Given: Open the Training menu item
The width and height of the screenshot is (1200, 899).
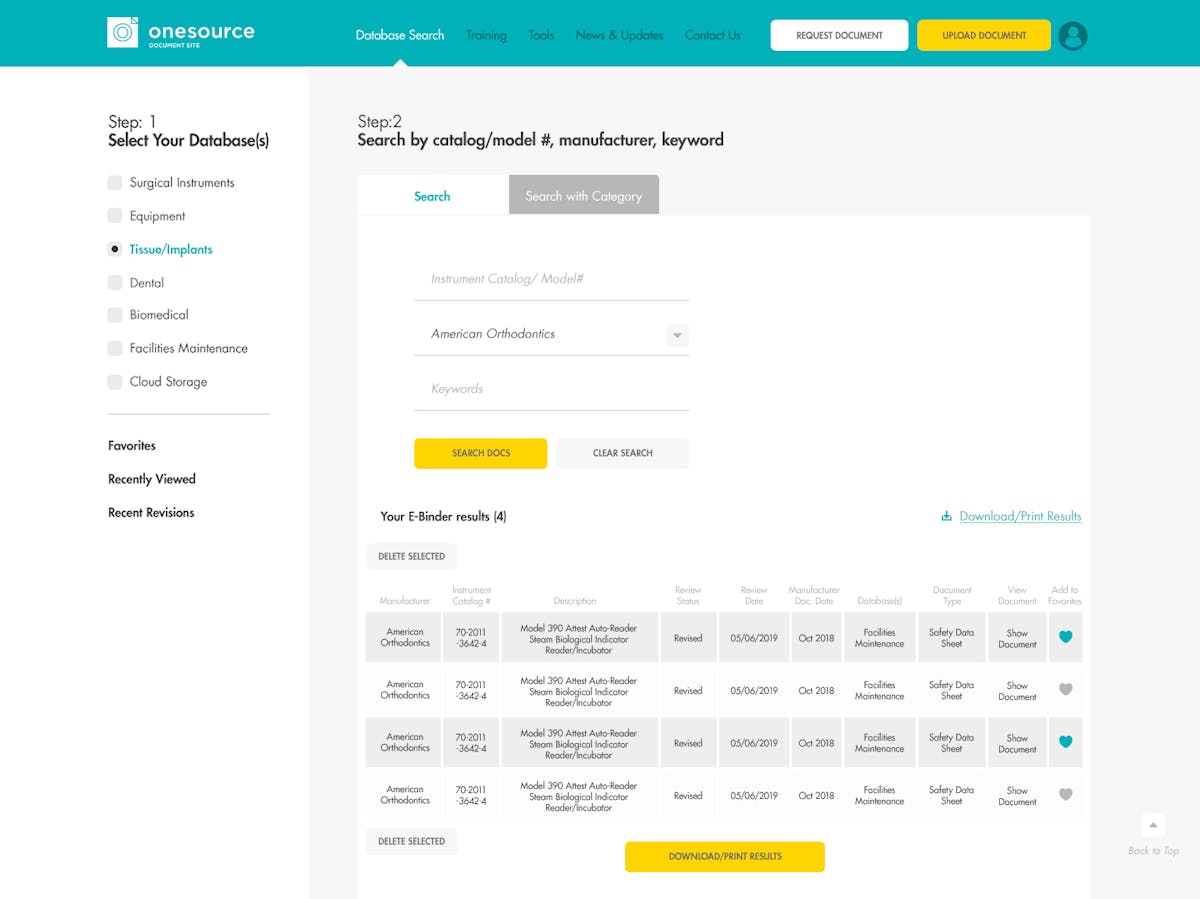Looking at the screenshot, I should [x=486, y=35].
